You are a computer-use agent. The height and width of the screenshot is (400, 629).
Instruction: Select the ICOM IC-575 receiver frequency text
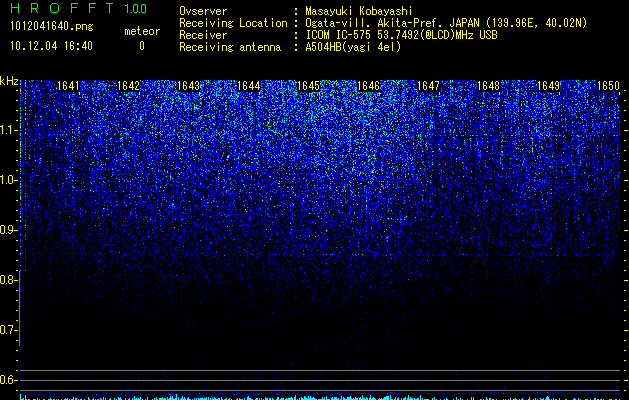(402, 35)
